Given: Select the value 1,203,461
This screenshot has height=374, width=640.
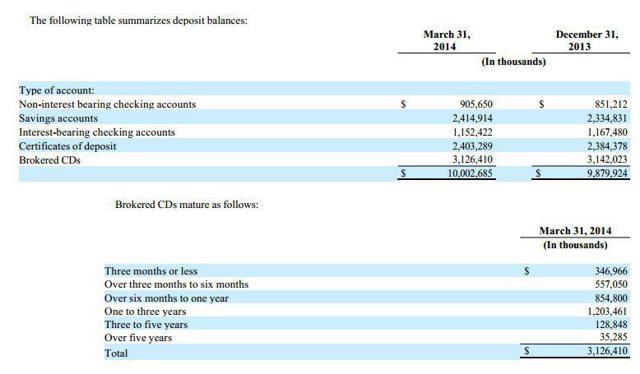Looking at the screenshot, I should [607, 312].
